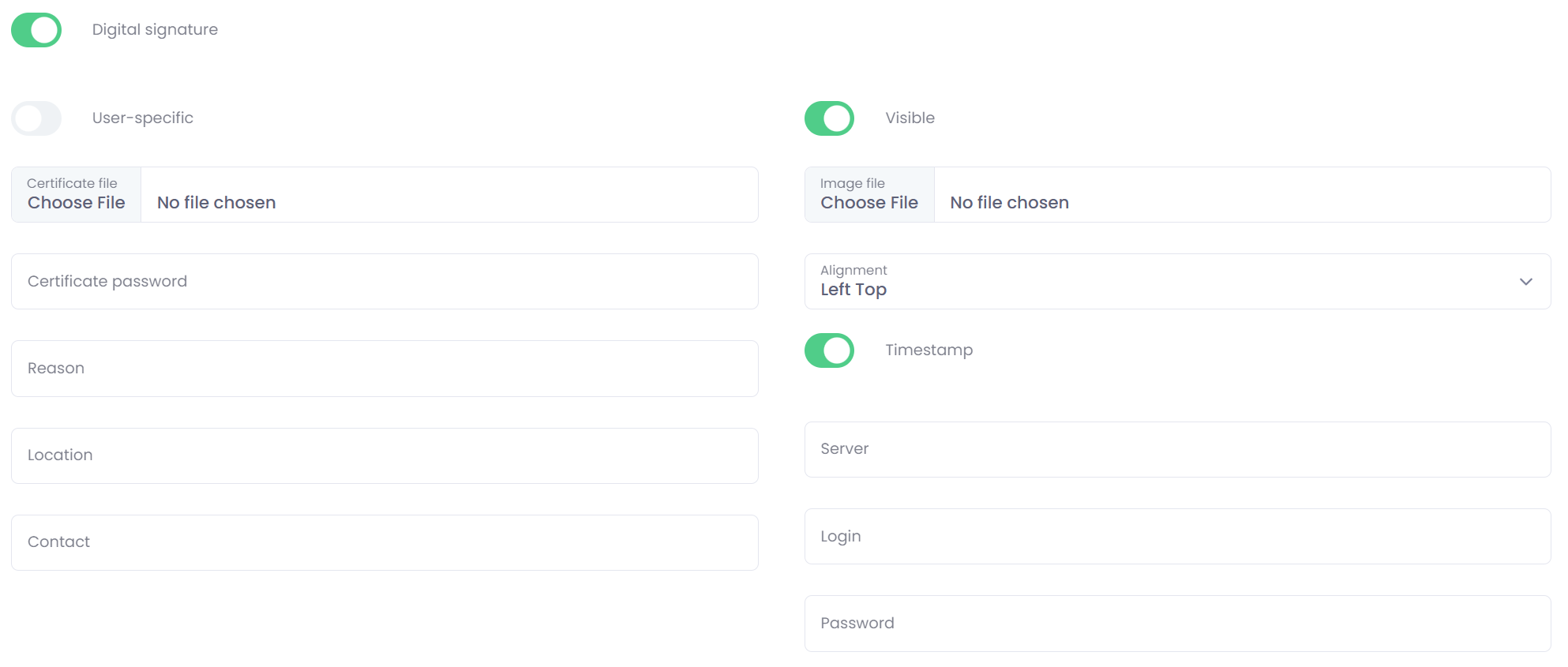Focus the Certificate password field

[384, 282]
